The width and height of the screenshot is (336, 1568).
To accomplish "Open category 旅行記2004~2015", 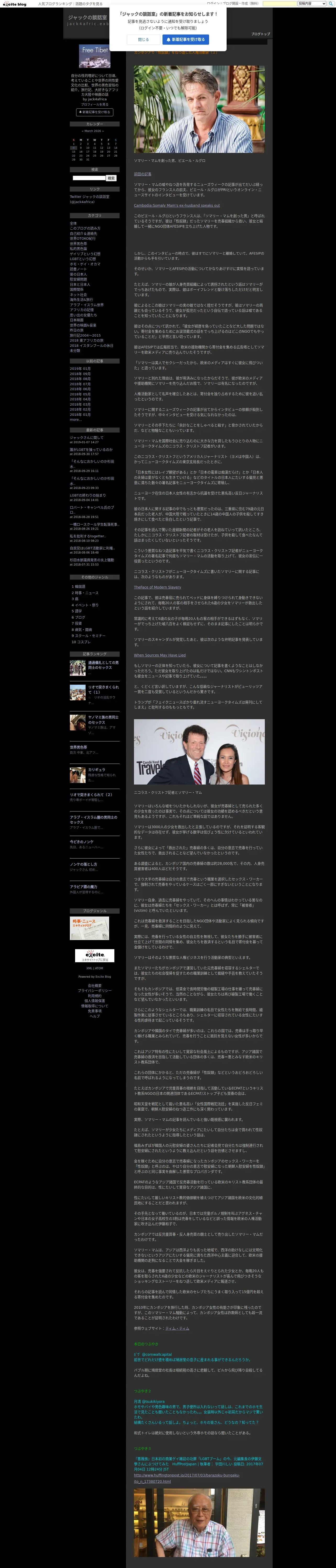I will point(85,335).
